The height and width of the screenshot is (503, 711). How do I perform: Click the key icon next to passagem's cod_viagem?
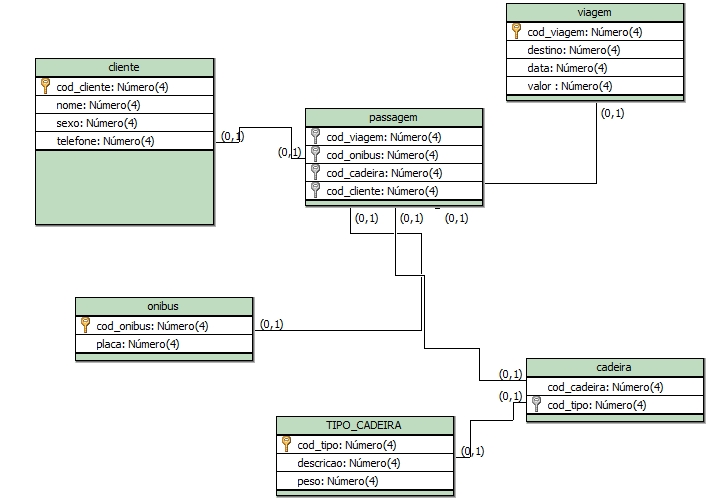point(315,137)
